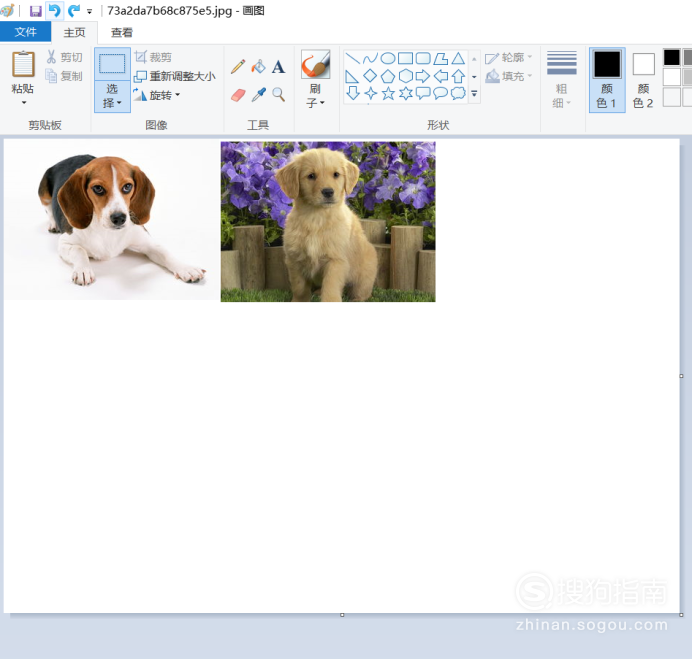Switch to the 查看 view tab
Viewport: 692px width, 659px height.
click(x=121, y=32)
